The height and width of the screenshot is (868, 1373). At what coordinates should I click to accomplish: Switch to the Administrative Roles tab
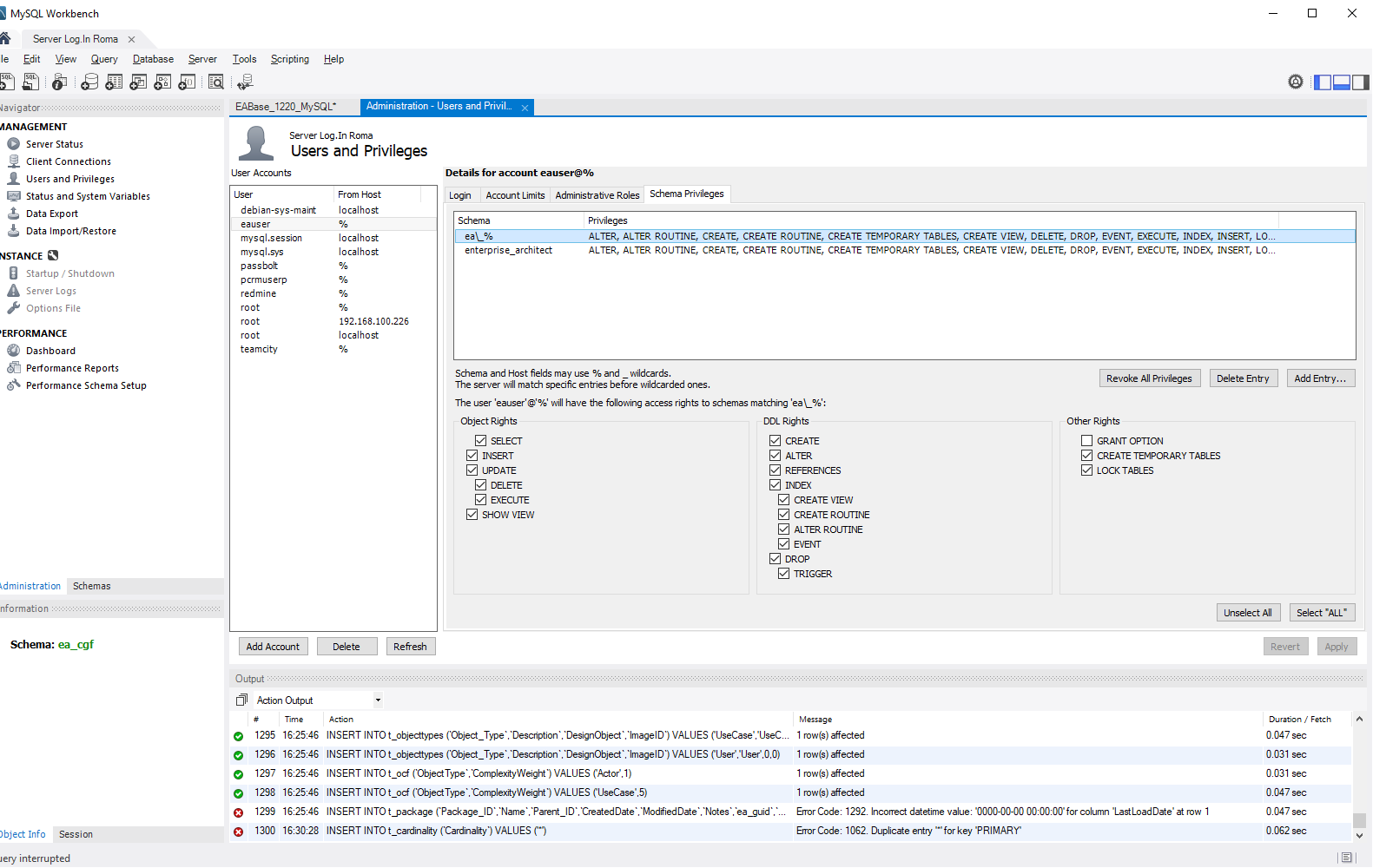597,195
